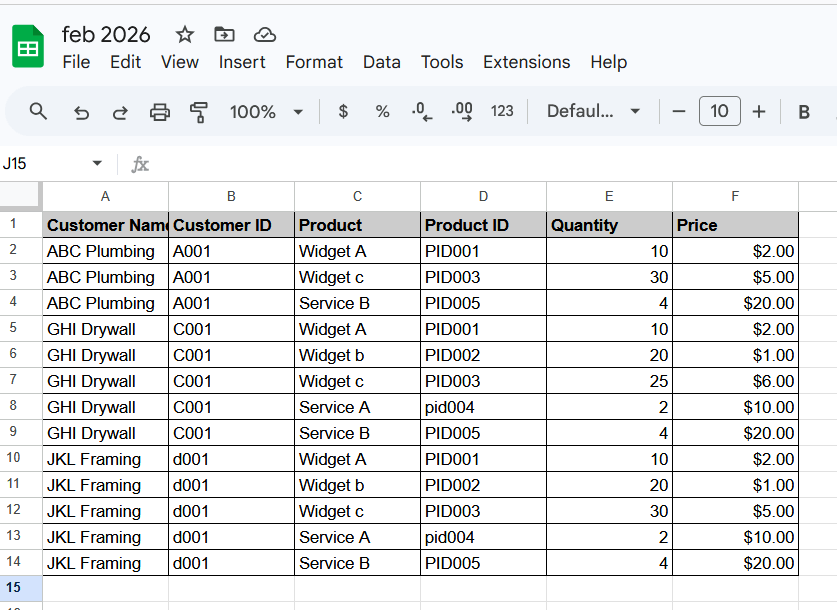
Task: Click the font size input field
Action: coord(719,112)
